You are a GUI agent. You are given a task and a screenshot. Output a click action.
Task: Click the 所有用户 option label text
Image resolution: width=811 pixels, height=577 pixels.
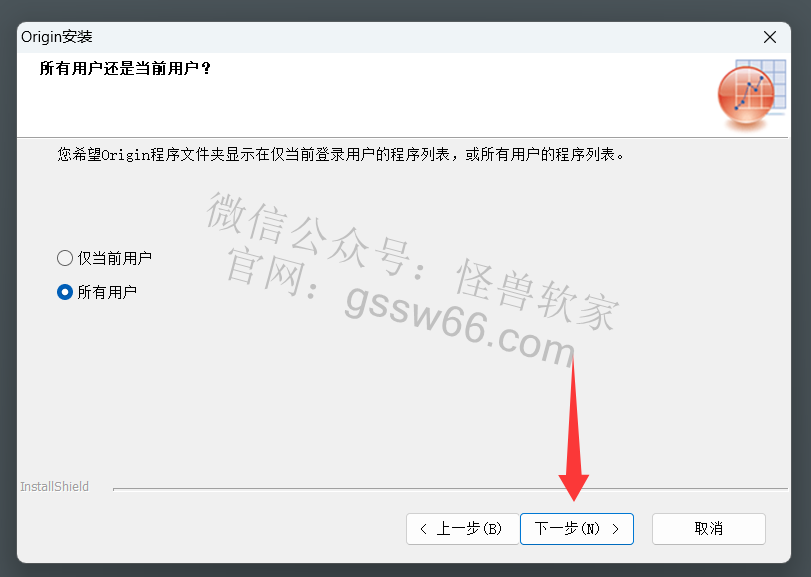[x=107, y=292]
